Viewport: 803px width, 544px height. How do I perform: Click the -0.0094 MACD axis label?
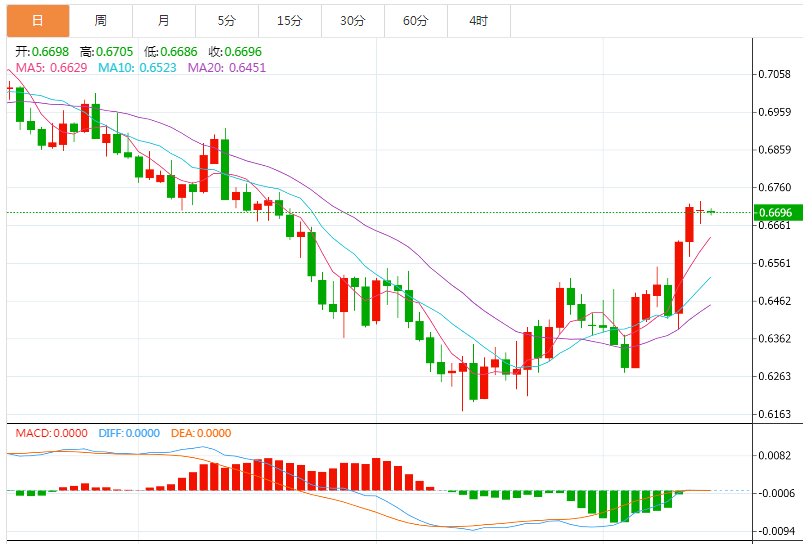774,531
